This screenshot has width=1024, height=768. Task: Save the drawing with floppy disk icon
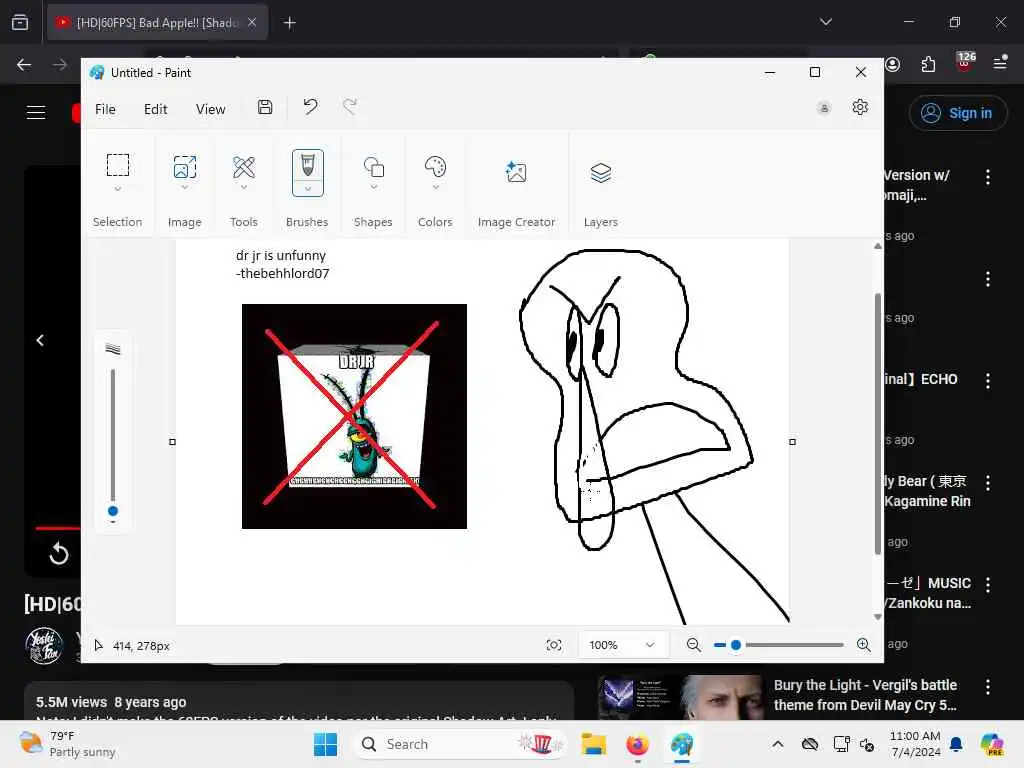coord(265,107)
